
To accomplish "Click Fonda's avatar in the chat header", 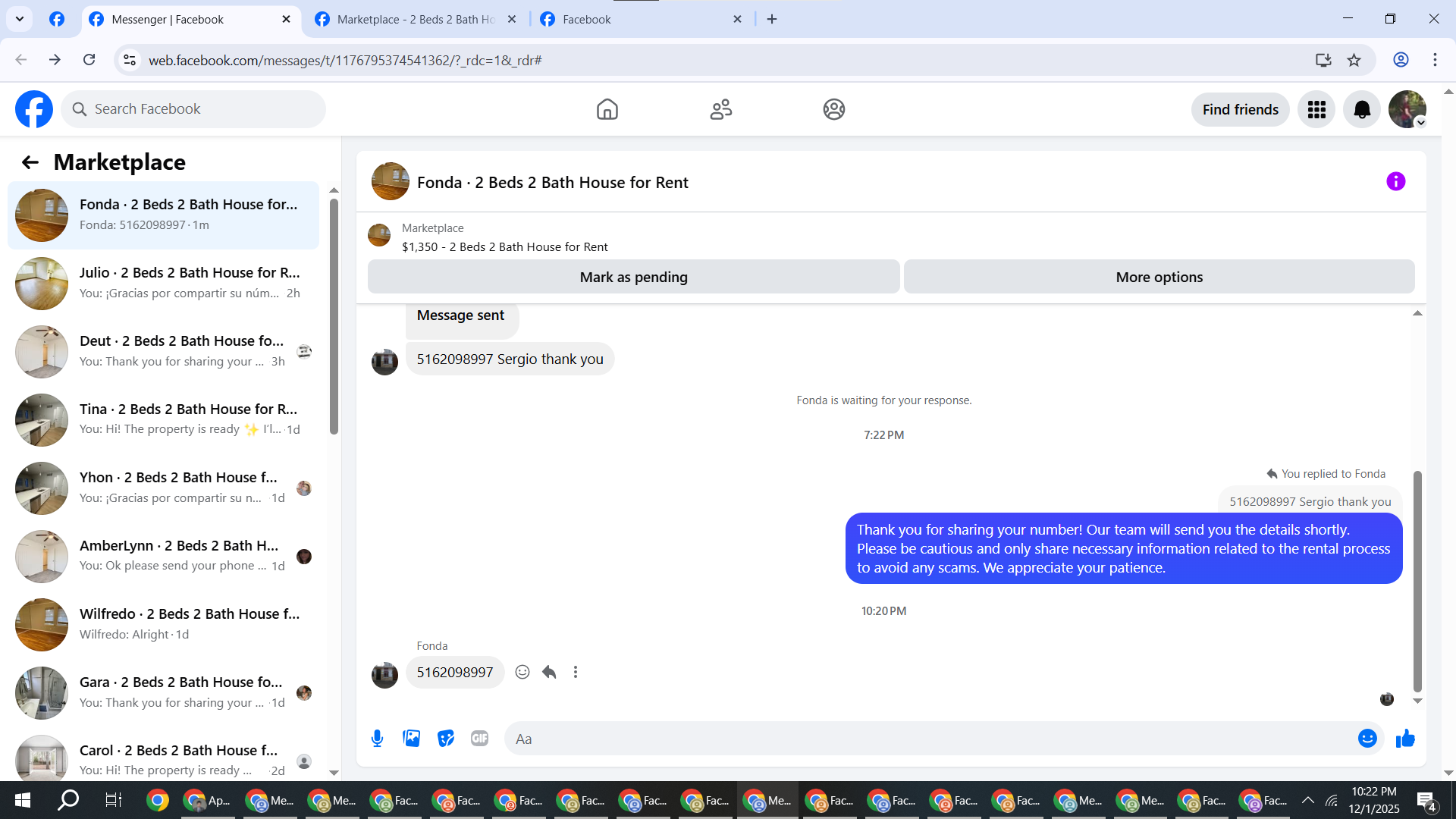I will [x=390, y=181].
